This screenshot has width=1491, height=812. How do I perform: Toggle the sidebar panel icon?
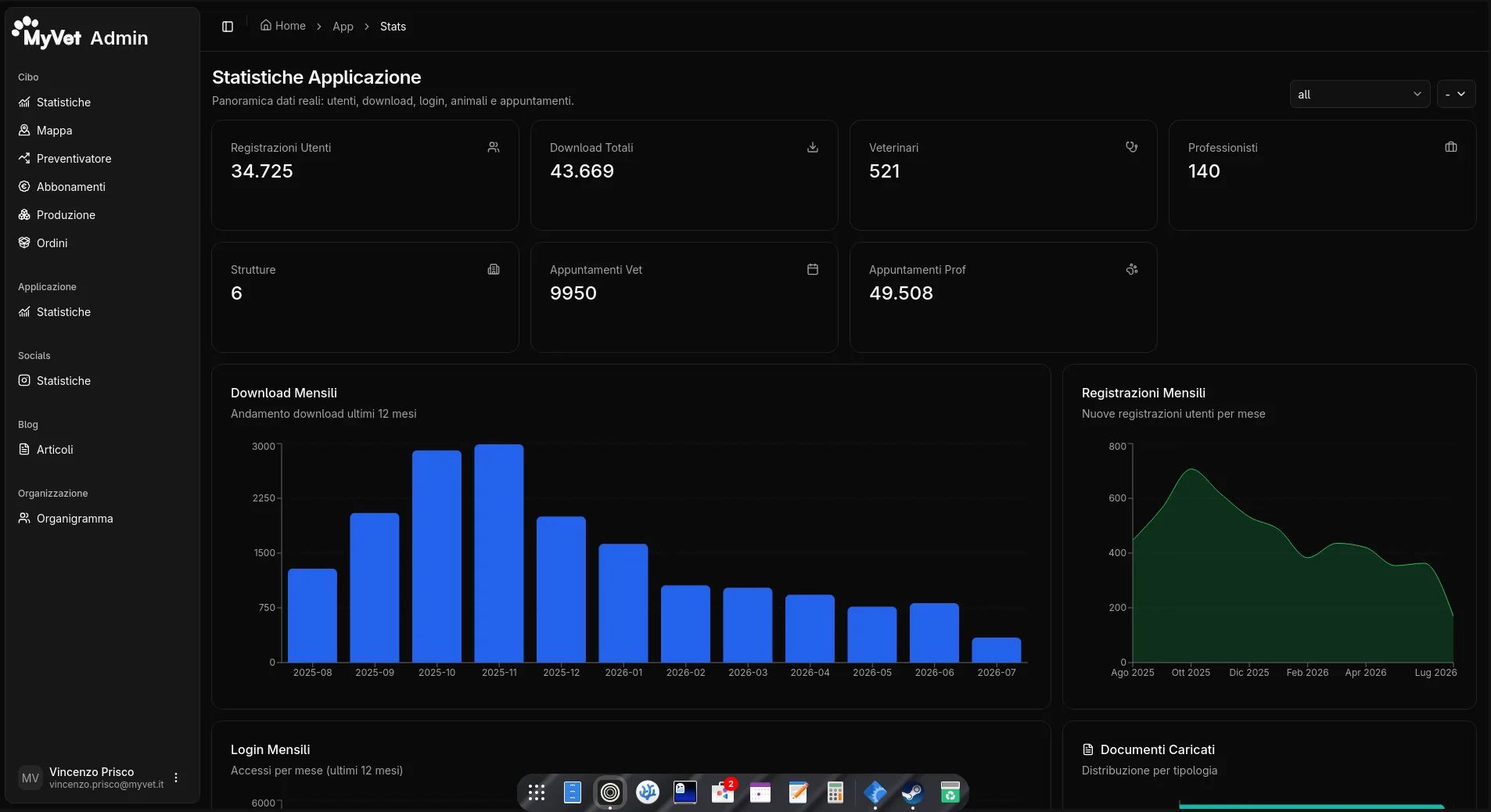(228, 27)
